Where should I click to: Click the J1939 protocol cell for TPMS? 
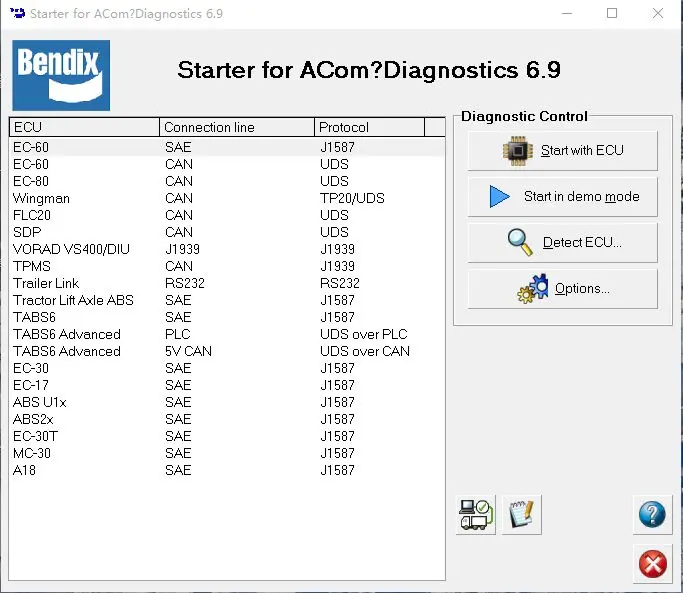(338, 266)
